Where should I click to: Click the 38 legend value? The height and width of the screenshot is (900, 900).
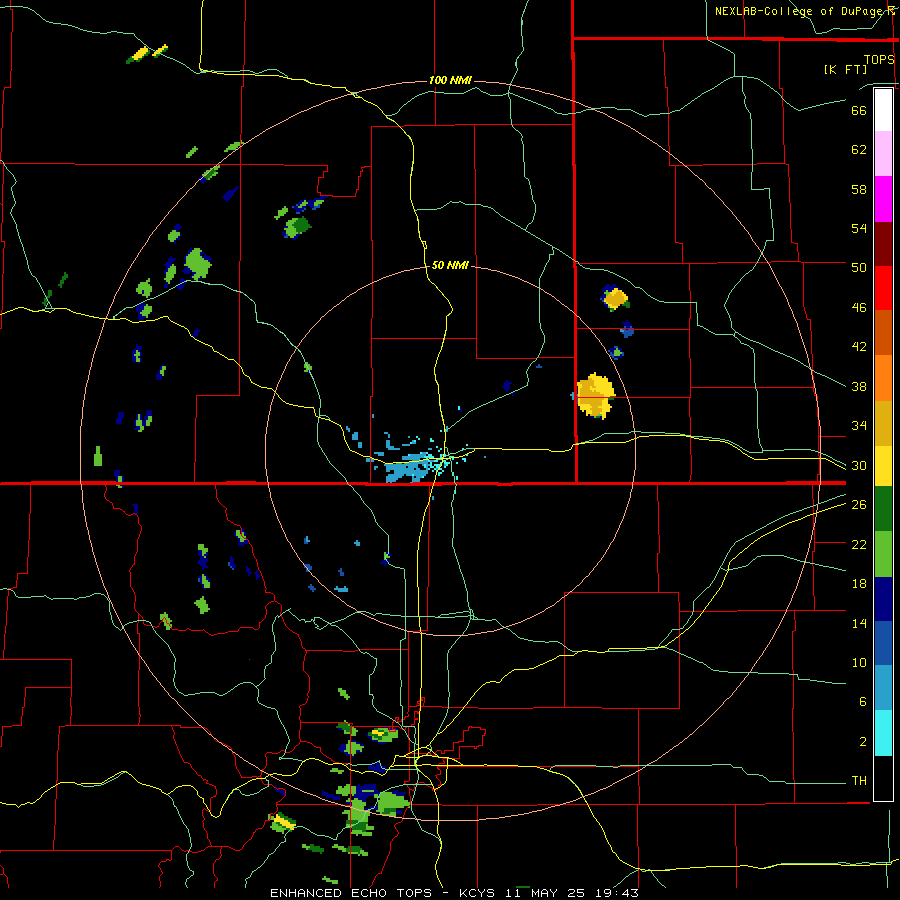(x=859, y=386)
